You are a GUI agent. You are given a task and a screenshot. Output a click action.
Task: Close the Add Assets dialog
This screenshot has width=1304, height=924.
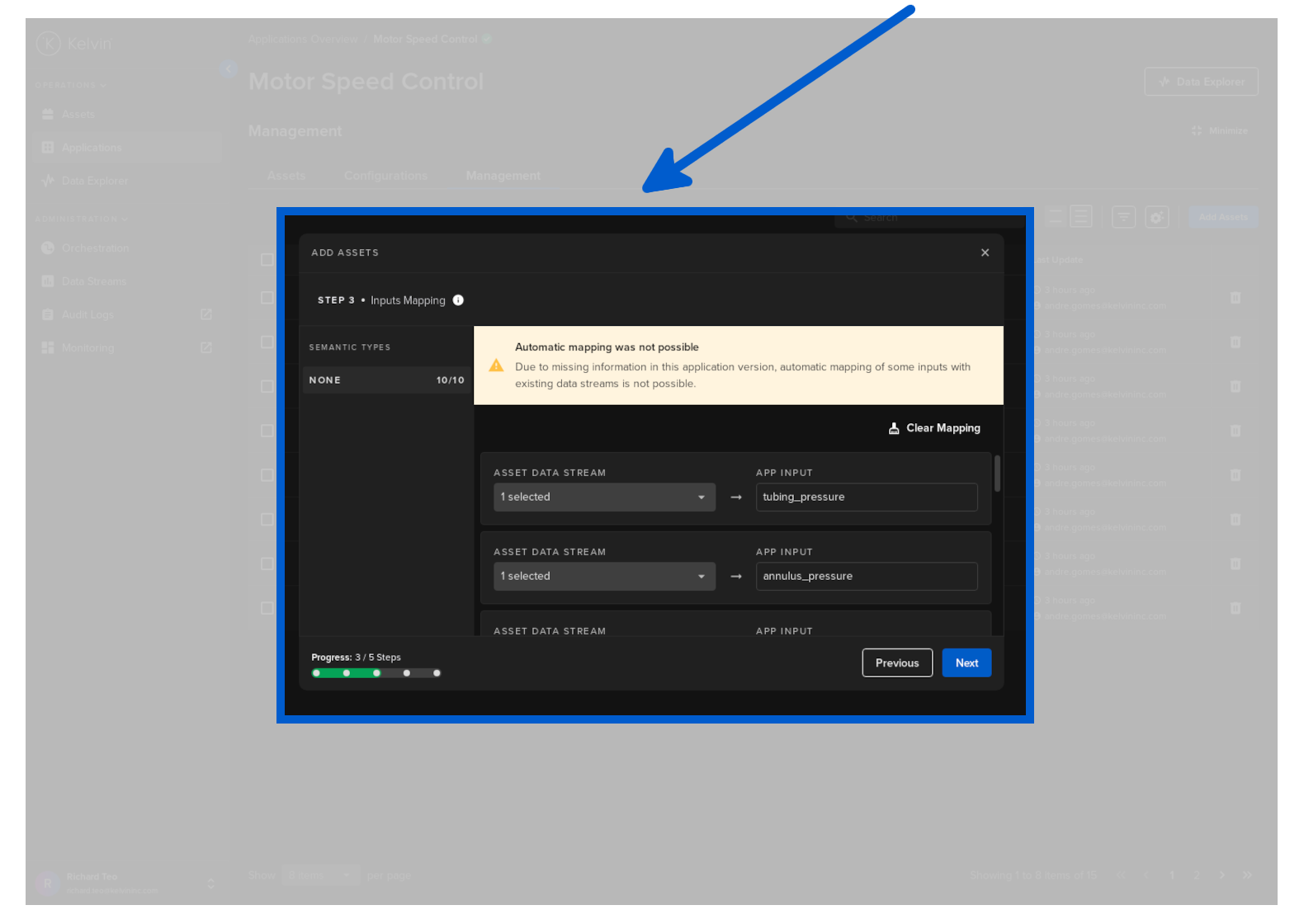click(985, 252)
